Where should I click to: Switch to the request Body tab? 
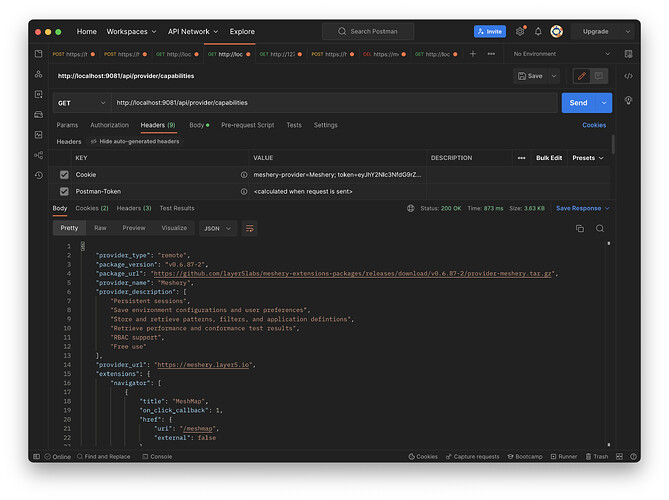(x=199, y=125)
